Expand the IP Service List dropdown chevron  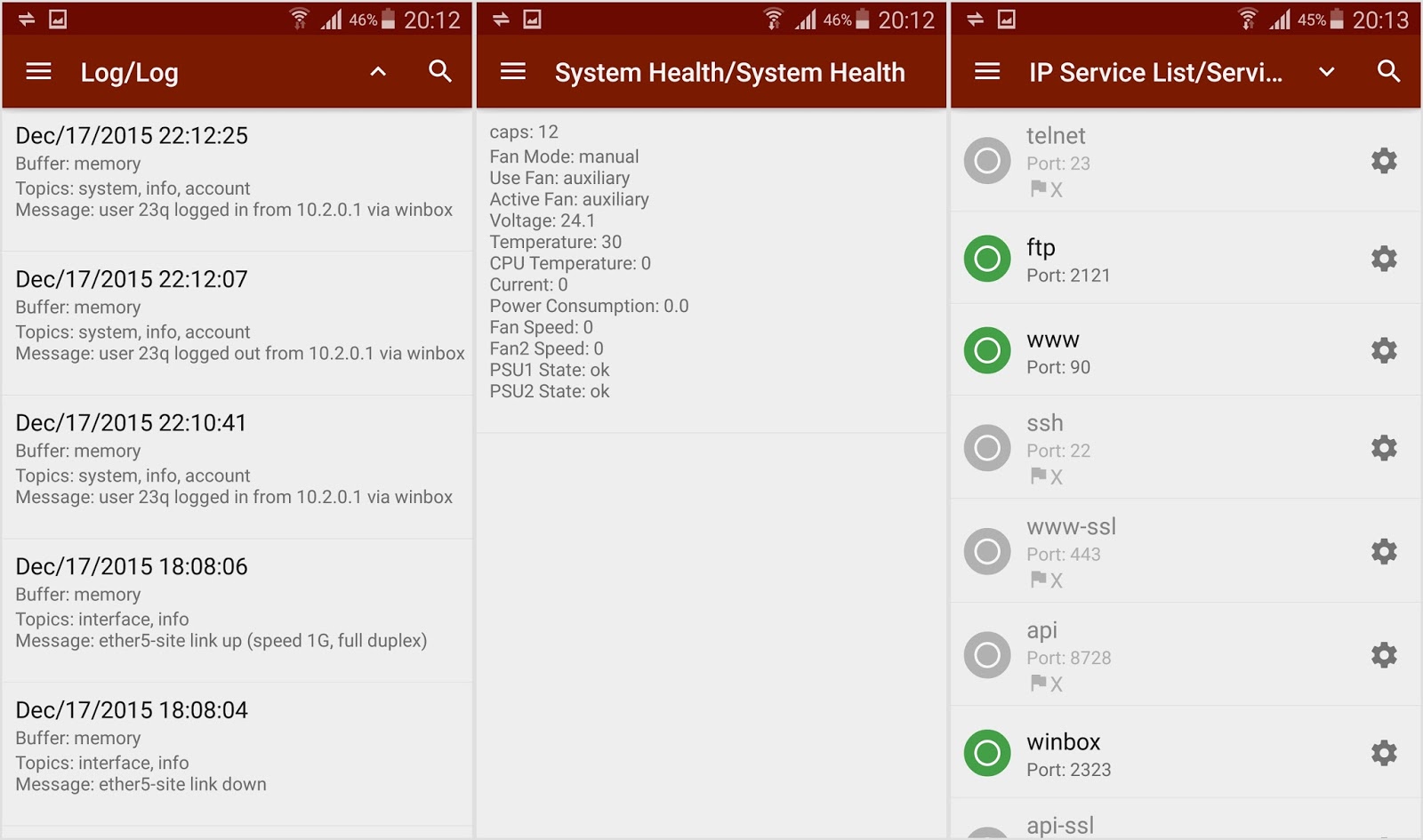coord(1327,72)
